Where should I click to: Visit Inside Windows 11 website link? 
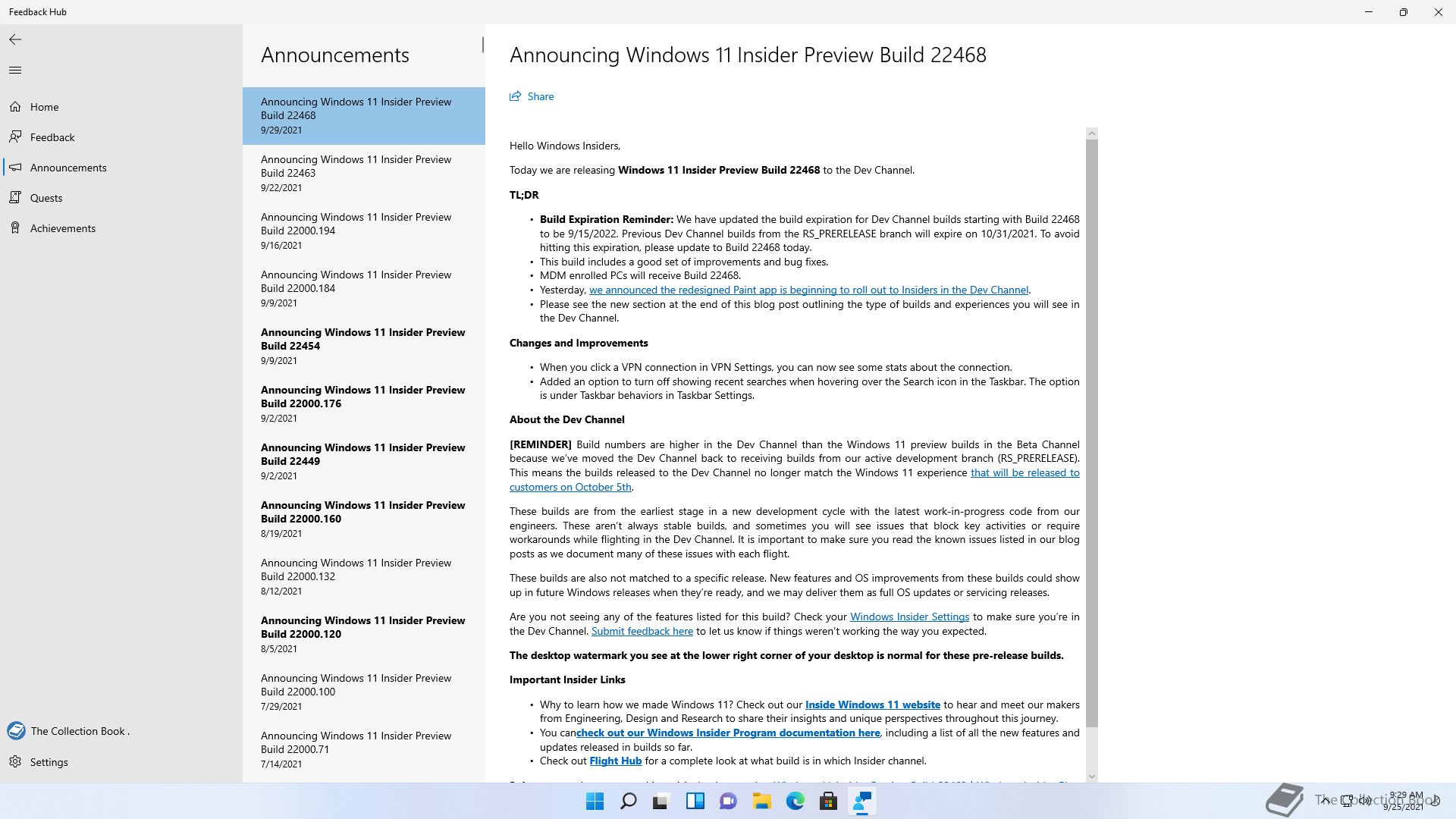coord(872,704)
